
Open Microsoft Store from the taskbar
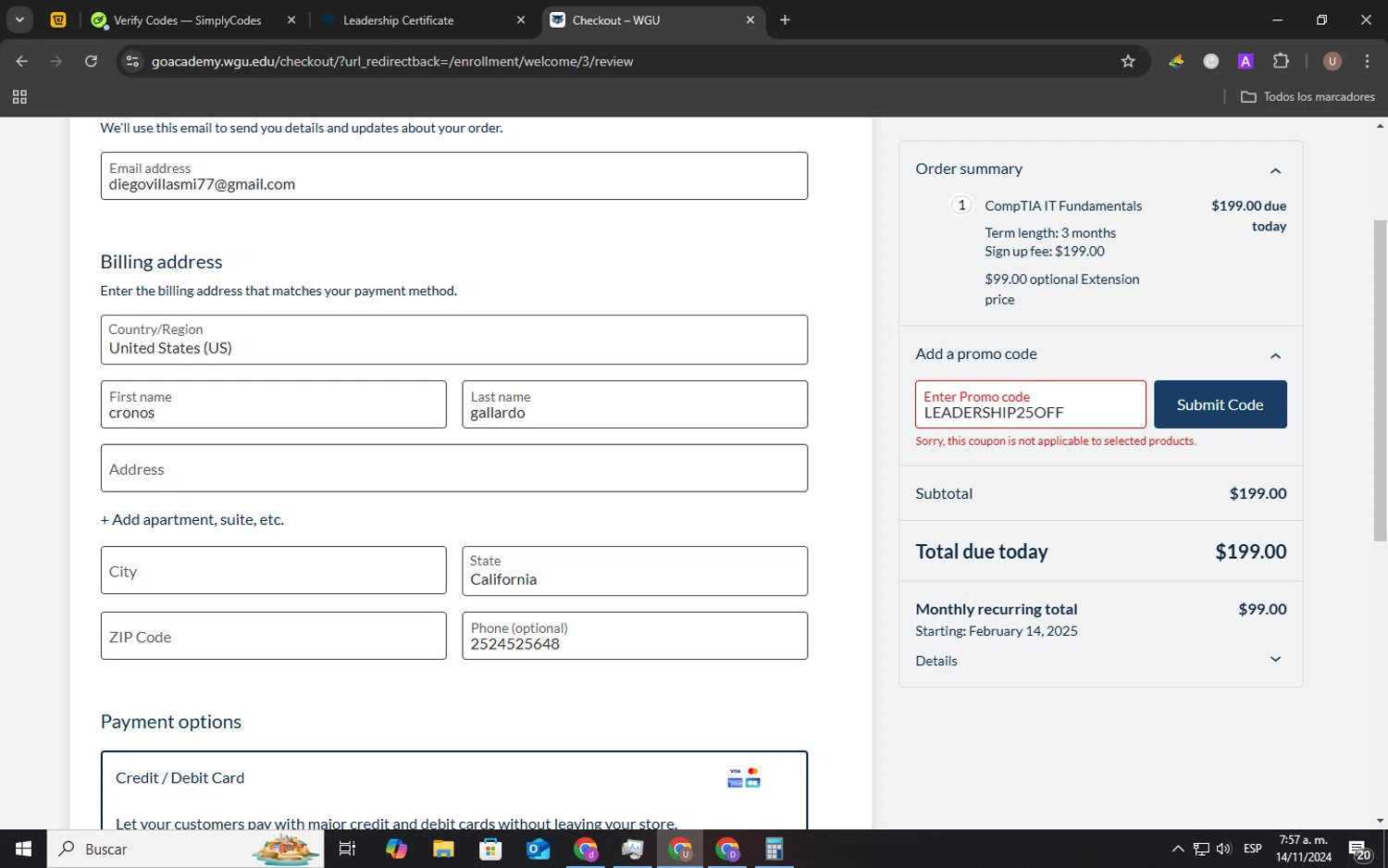click(490, 849)
